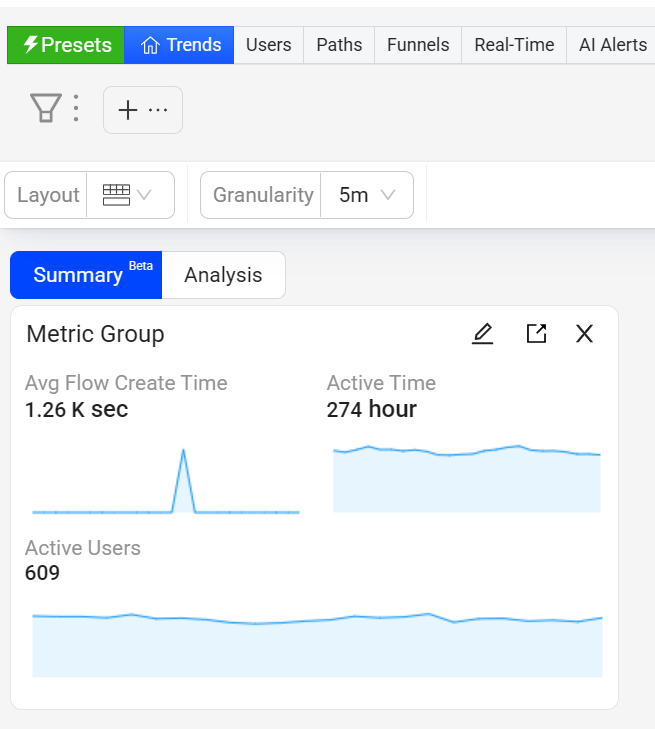Image resolution: width=655 pixels, height=729 pixels.
Task: Click the Active Time area chart
Action: tap(466, 478)
